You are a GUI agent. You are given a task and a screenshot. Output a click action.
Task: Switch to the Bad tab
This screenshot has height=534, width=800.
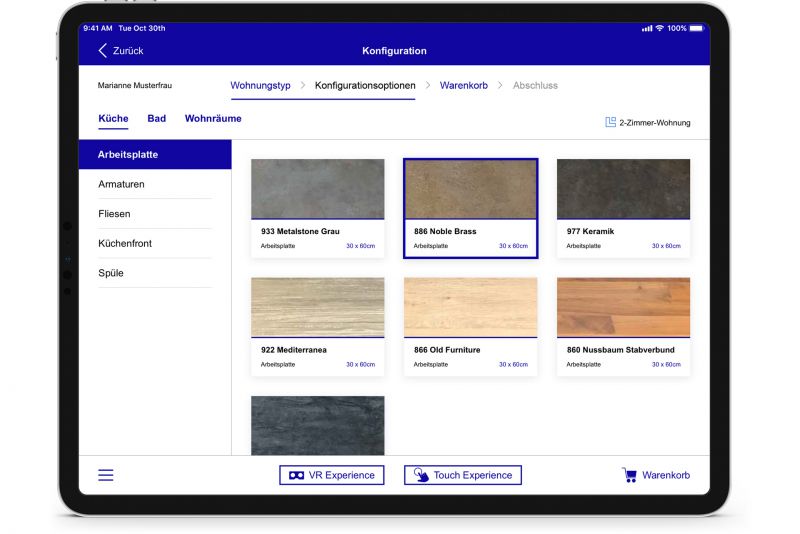point(157,119)
